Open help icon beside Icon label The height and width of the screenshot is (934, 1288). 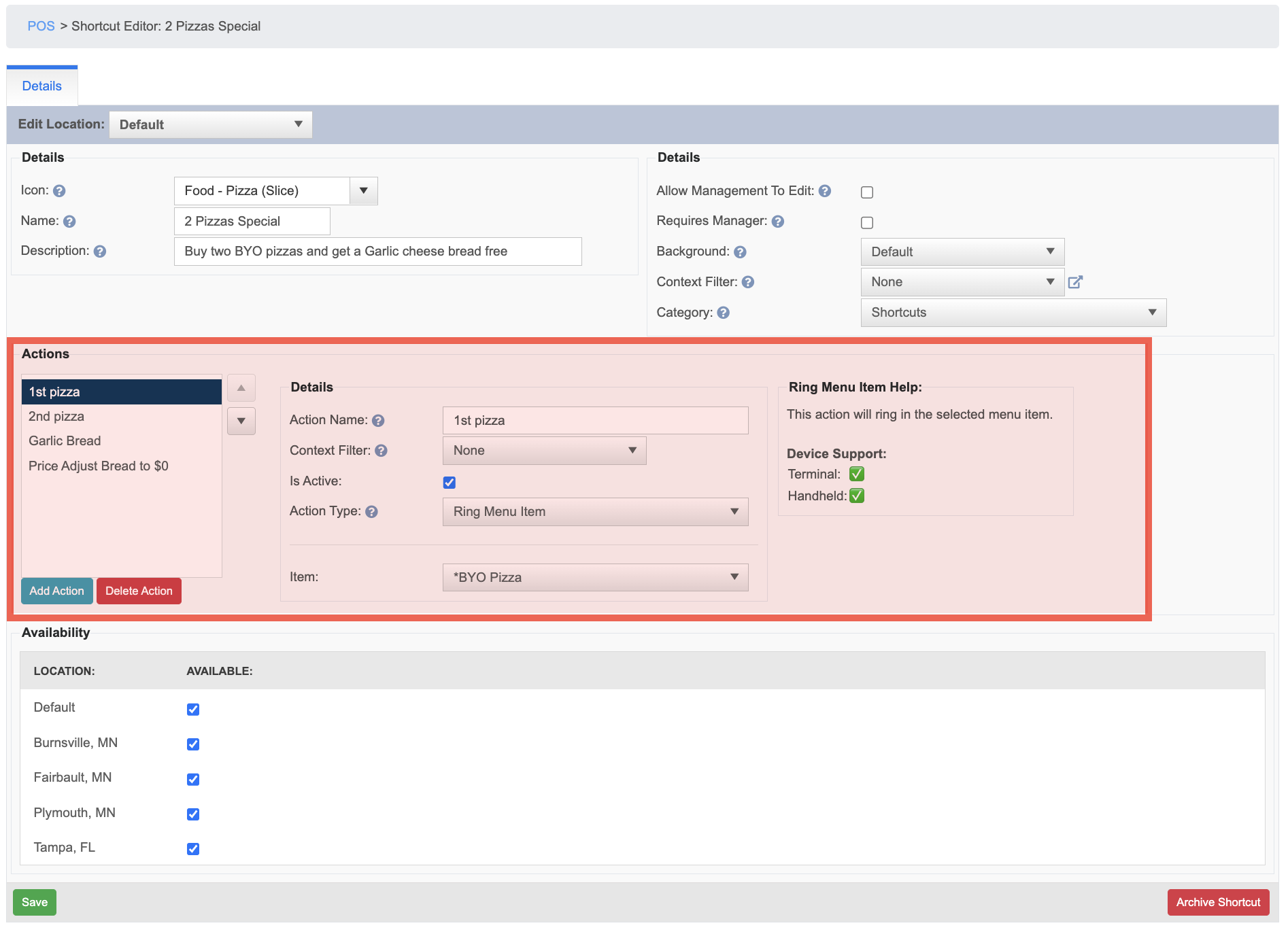coord(59,191)
